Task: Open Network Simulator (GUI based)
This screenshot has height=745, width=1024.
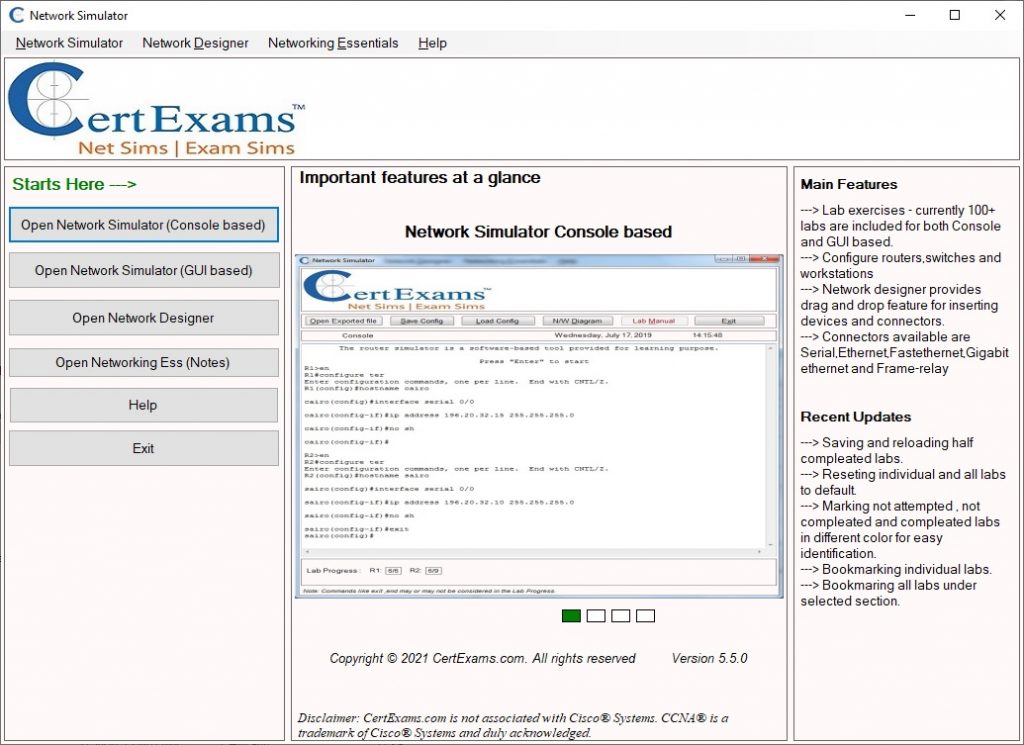Action: point(143,270)
